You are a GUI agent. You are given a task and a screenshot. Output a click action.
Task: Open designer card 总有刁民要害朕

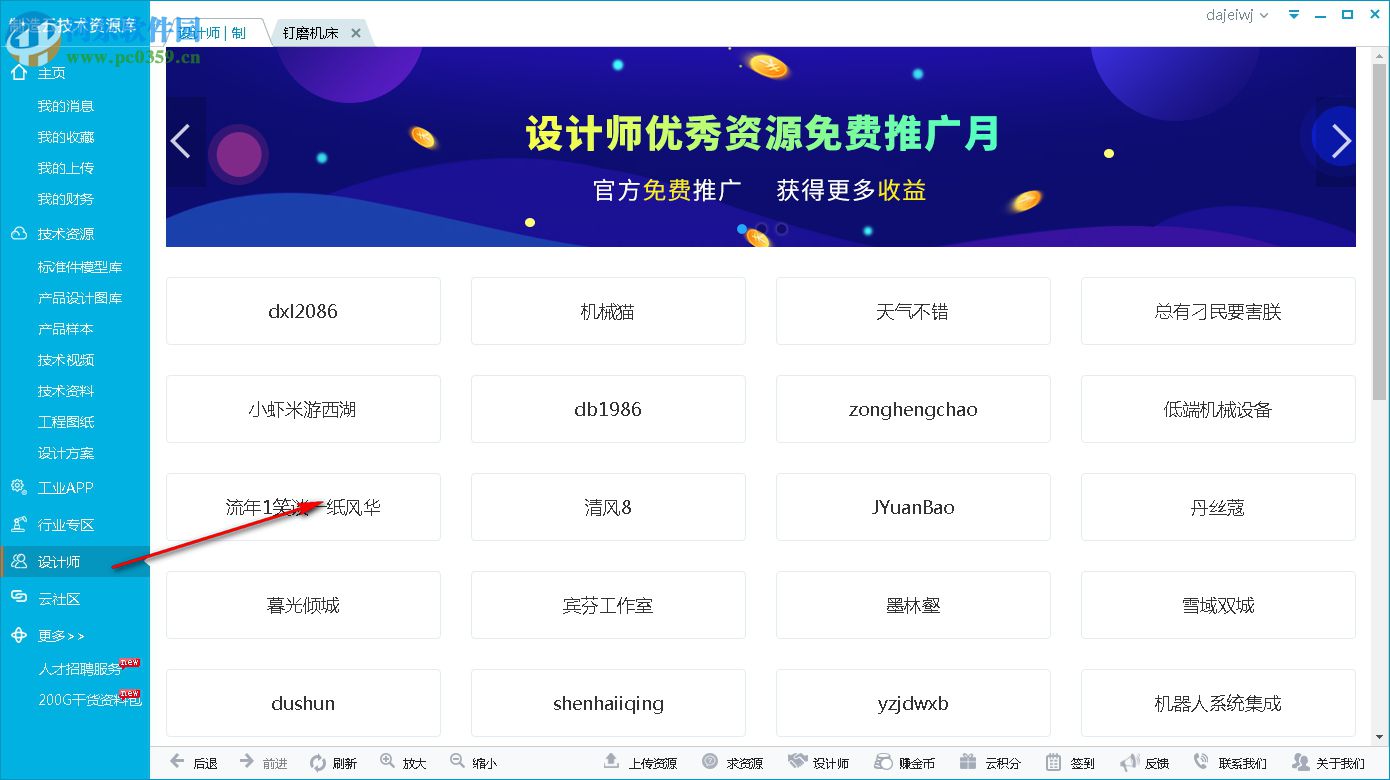(1218, 311)
